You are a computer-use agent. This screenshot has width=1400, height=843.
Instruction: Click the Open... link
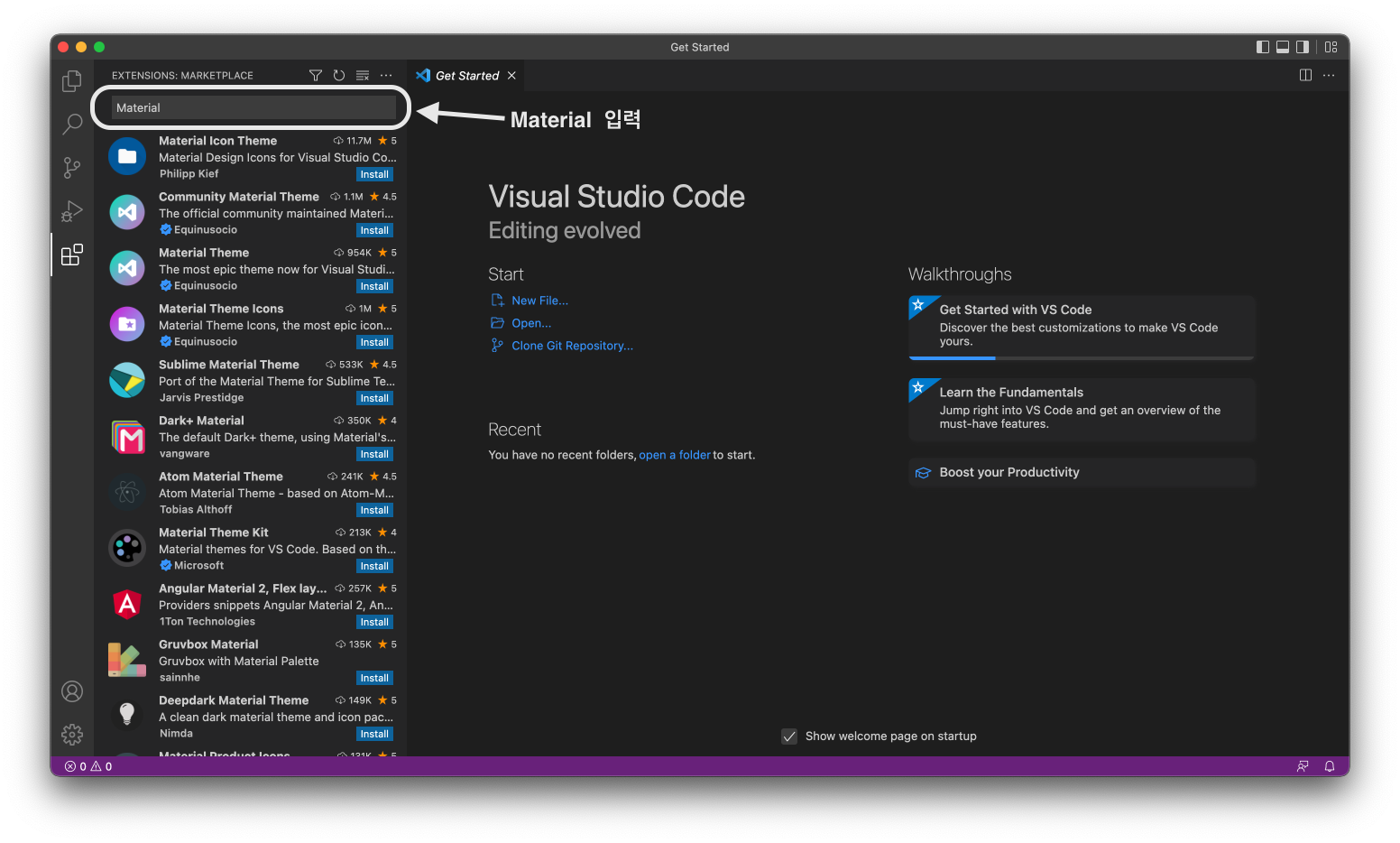point(531,323)
